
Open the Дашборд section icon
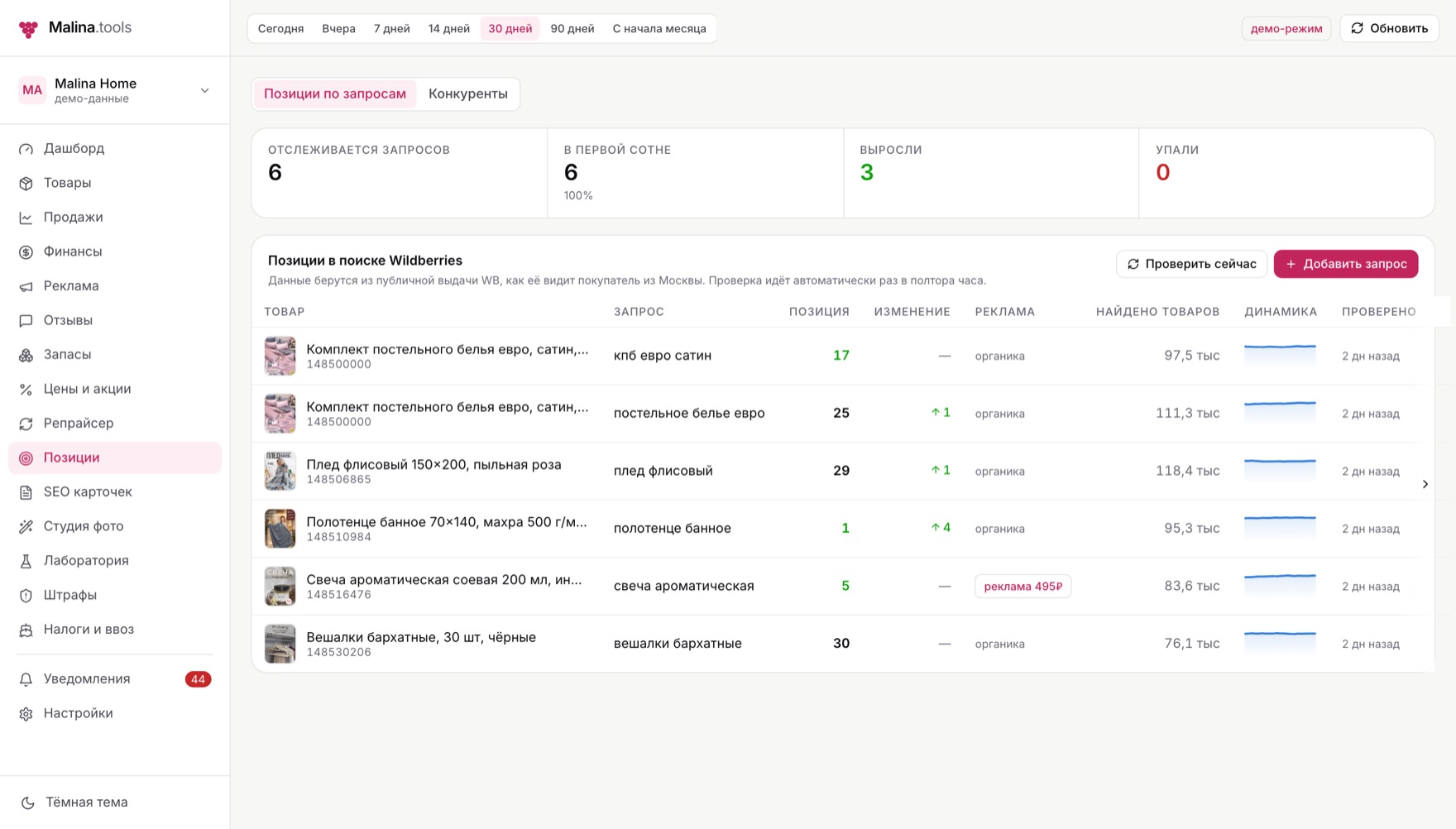pyautogui.click(x=26, y=149)
